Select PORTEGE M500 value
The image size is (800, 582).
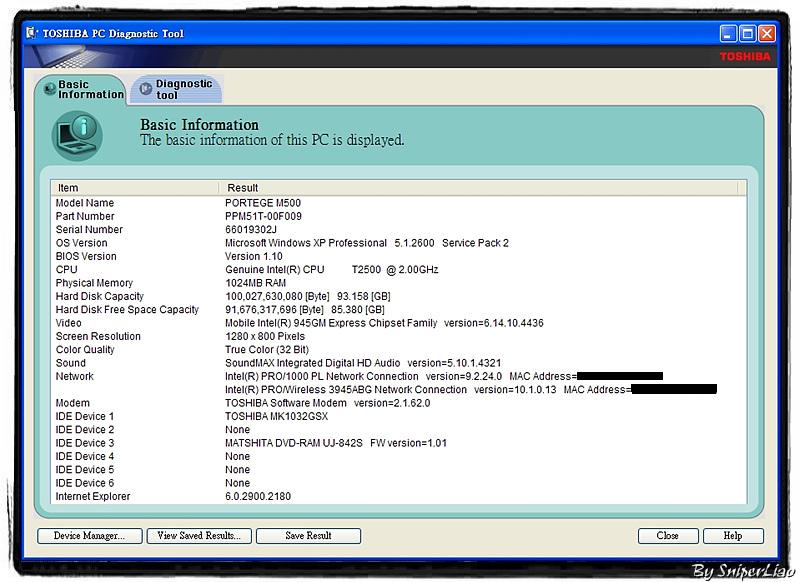tap(263, 203)
